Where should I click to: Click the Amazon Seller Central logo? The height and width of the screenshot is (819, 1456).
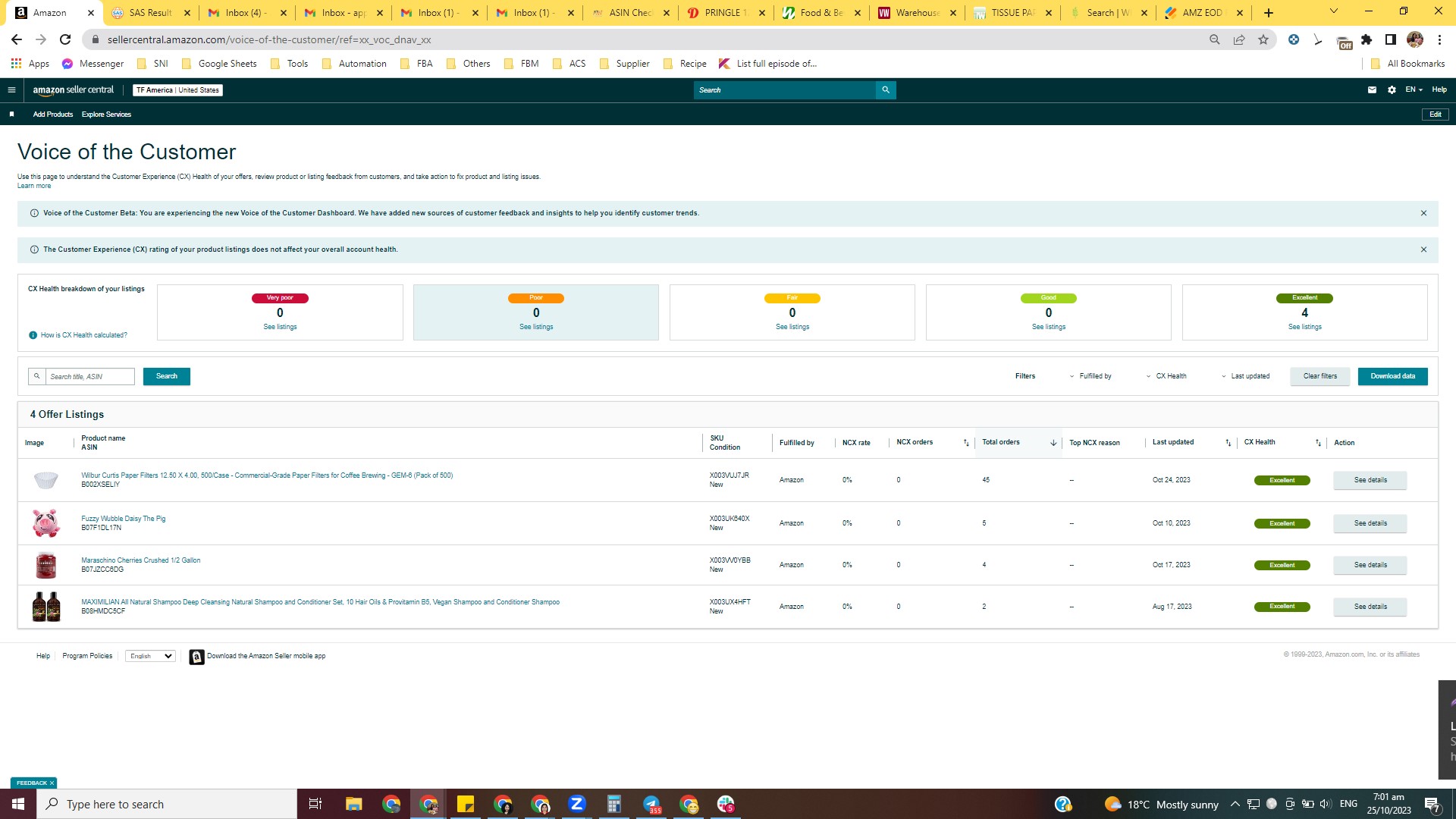74,90
